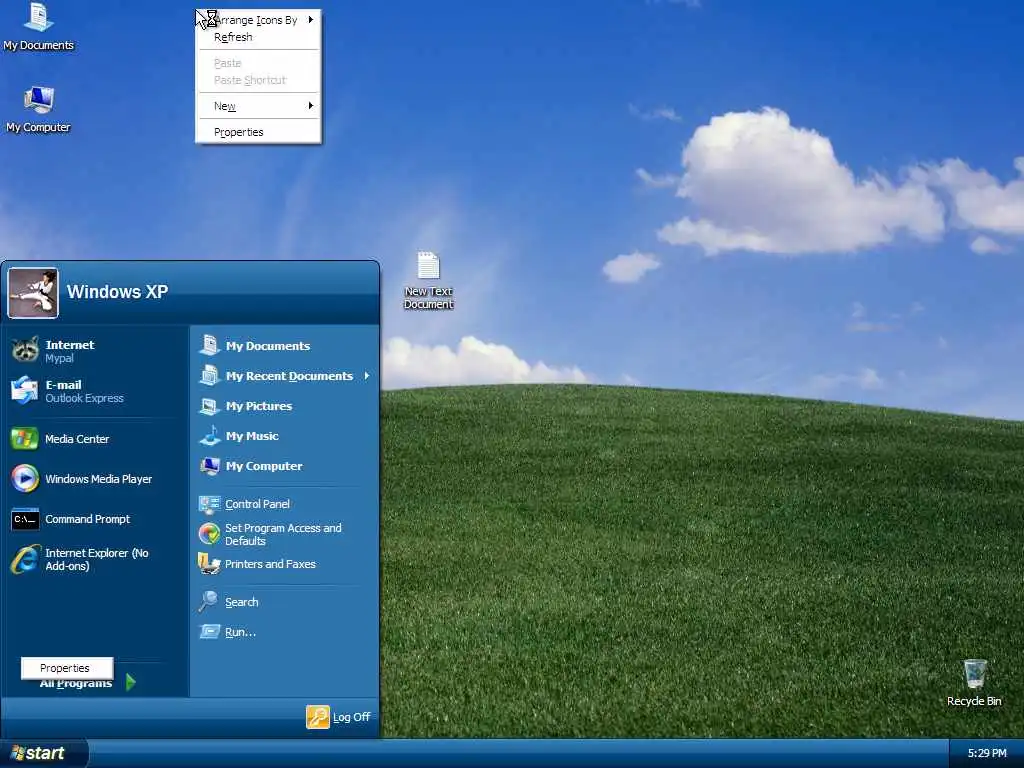
Task: Click the Internet Explorer (No Add-ons) label
Action: coord(97,559)
